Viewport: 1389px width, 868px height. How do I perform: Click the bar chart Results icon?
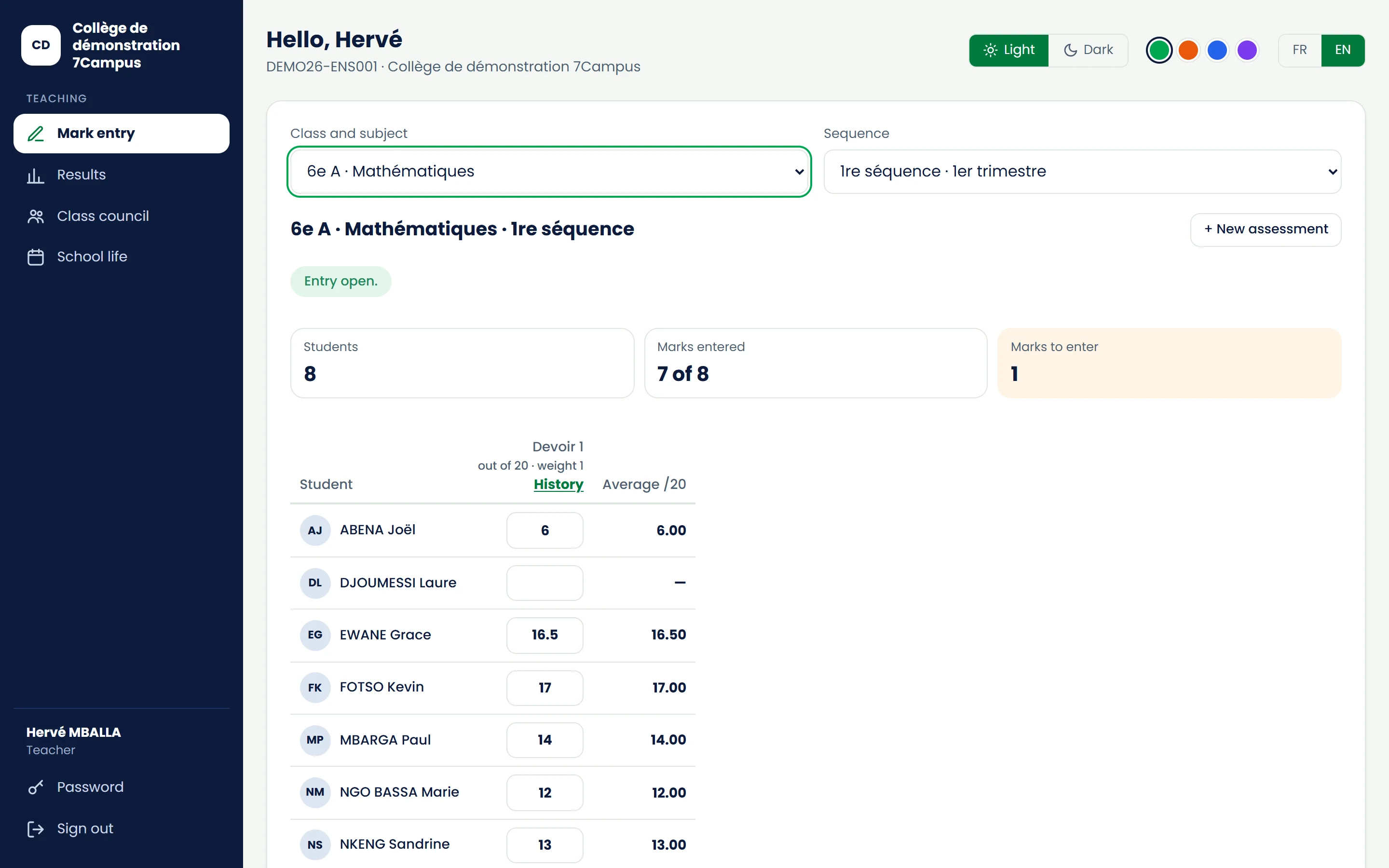36,175
